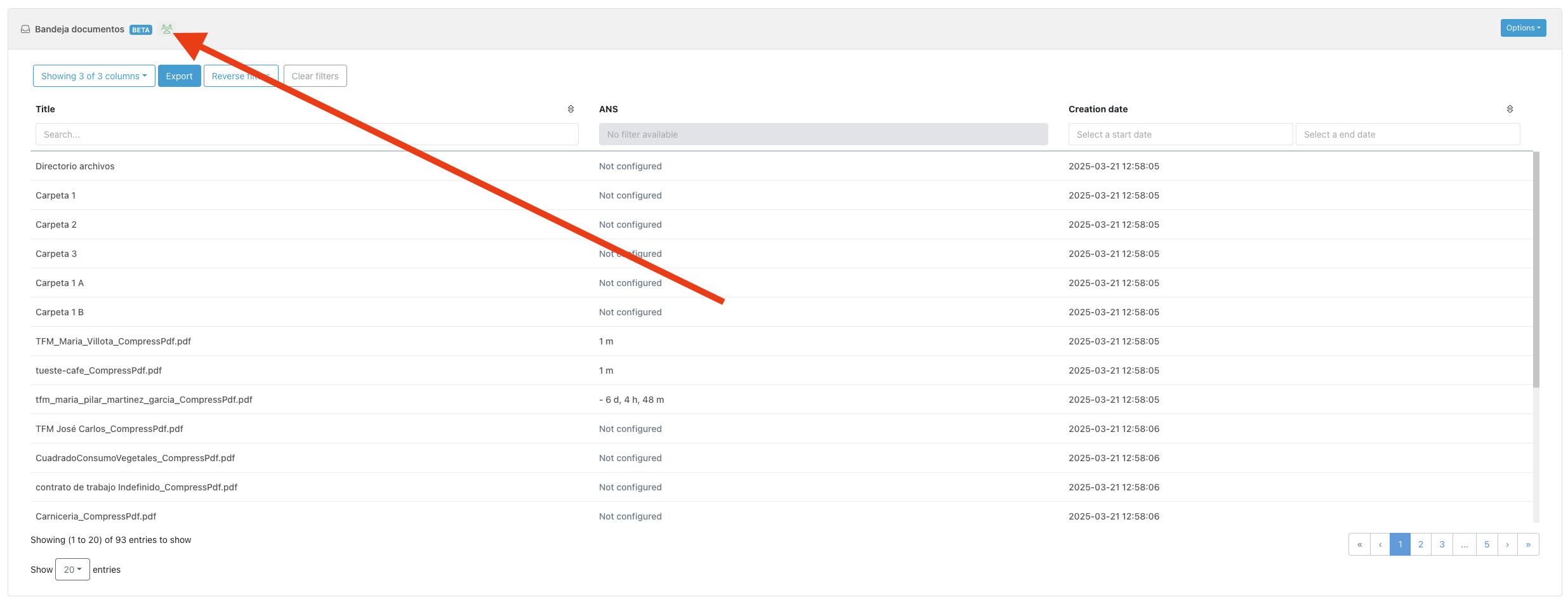Jump to page 5 of results
1568x602 pixels.
click(1486, 544)
